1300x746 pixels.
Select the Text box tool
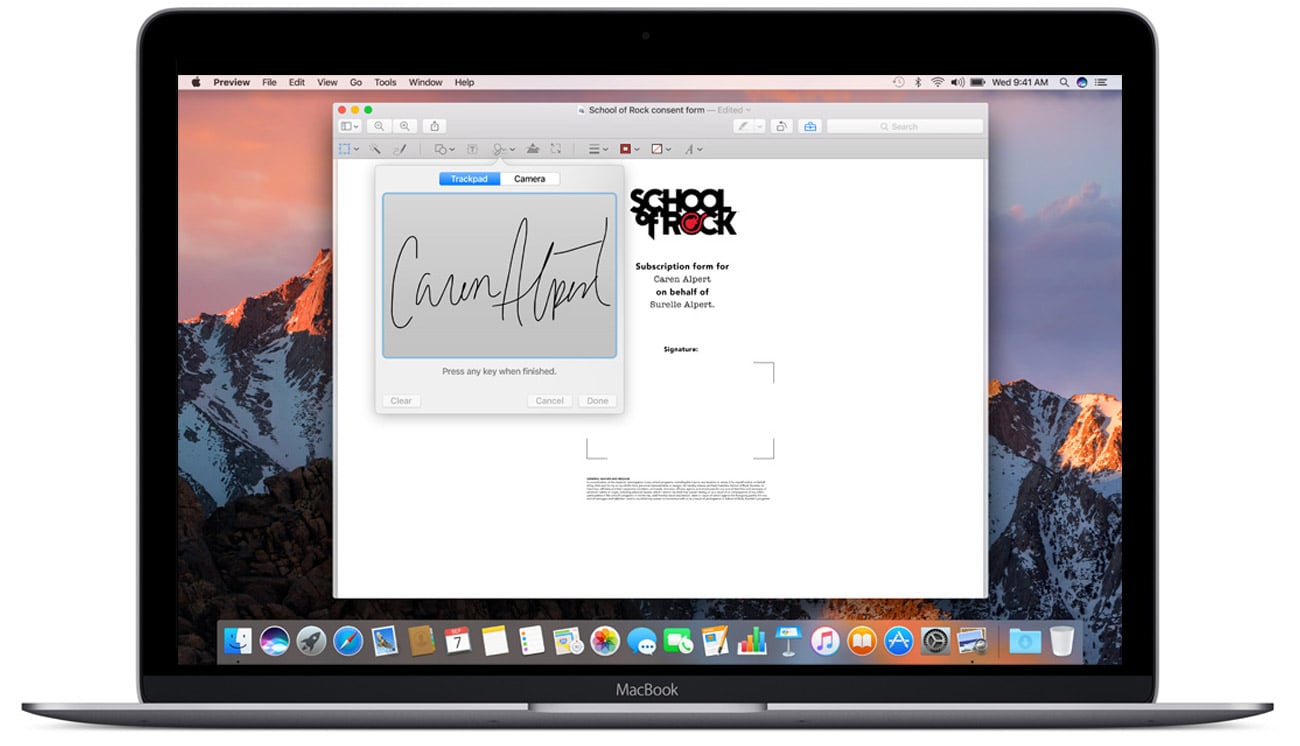coord(473,149)
